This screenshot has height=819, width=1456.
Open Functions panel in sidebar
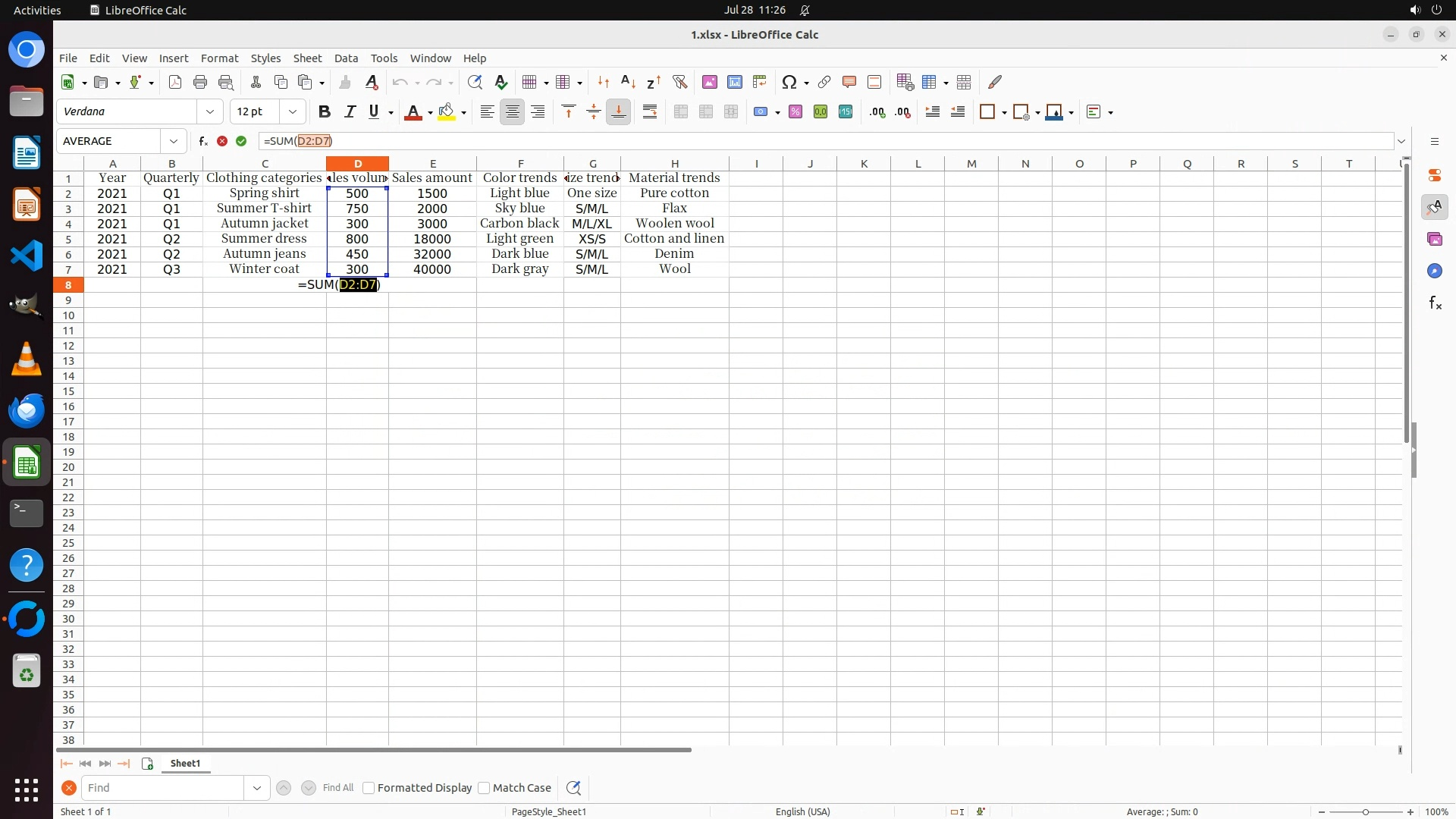tap(1435, 303)
